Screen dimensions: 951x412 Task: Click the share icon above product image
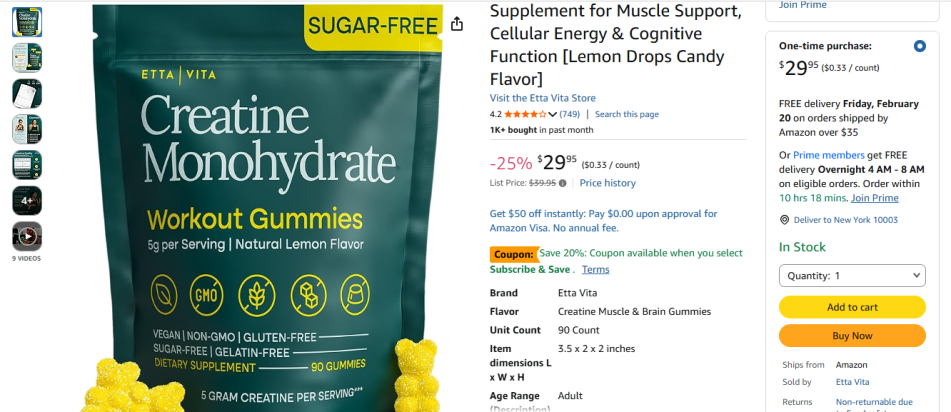pos(457,24)
